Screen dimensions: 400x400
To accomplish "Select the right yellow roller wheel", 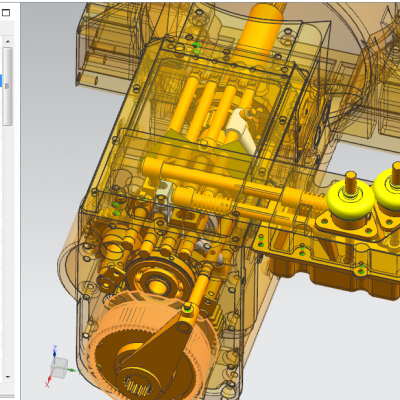I will pos(387,189).
